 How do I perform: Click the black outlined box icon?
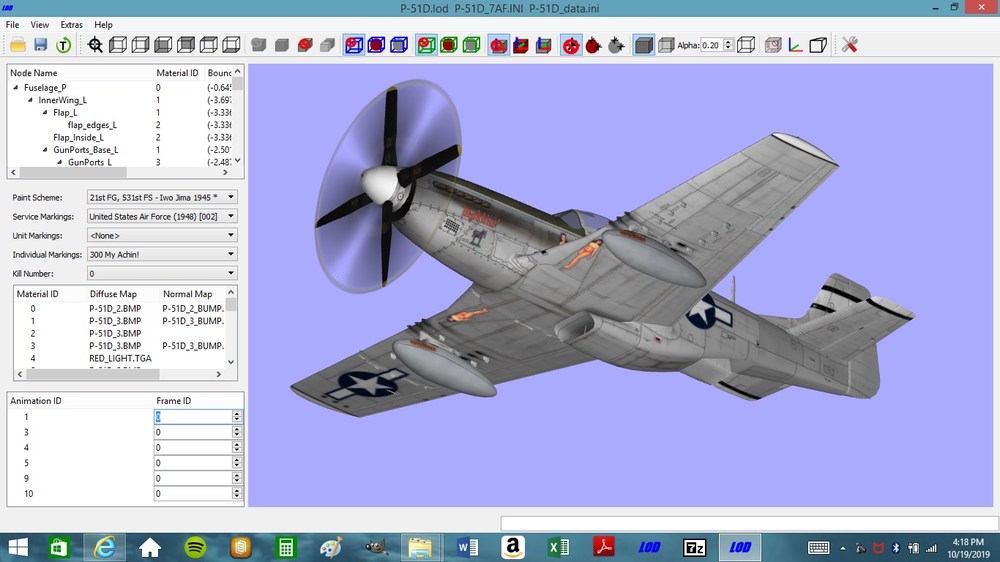818,45
